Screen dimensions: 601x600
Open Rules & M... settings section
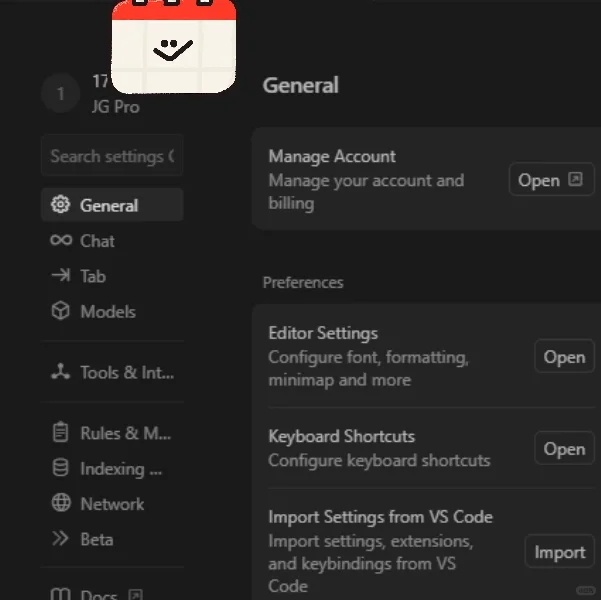(112, 433)
